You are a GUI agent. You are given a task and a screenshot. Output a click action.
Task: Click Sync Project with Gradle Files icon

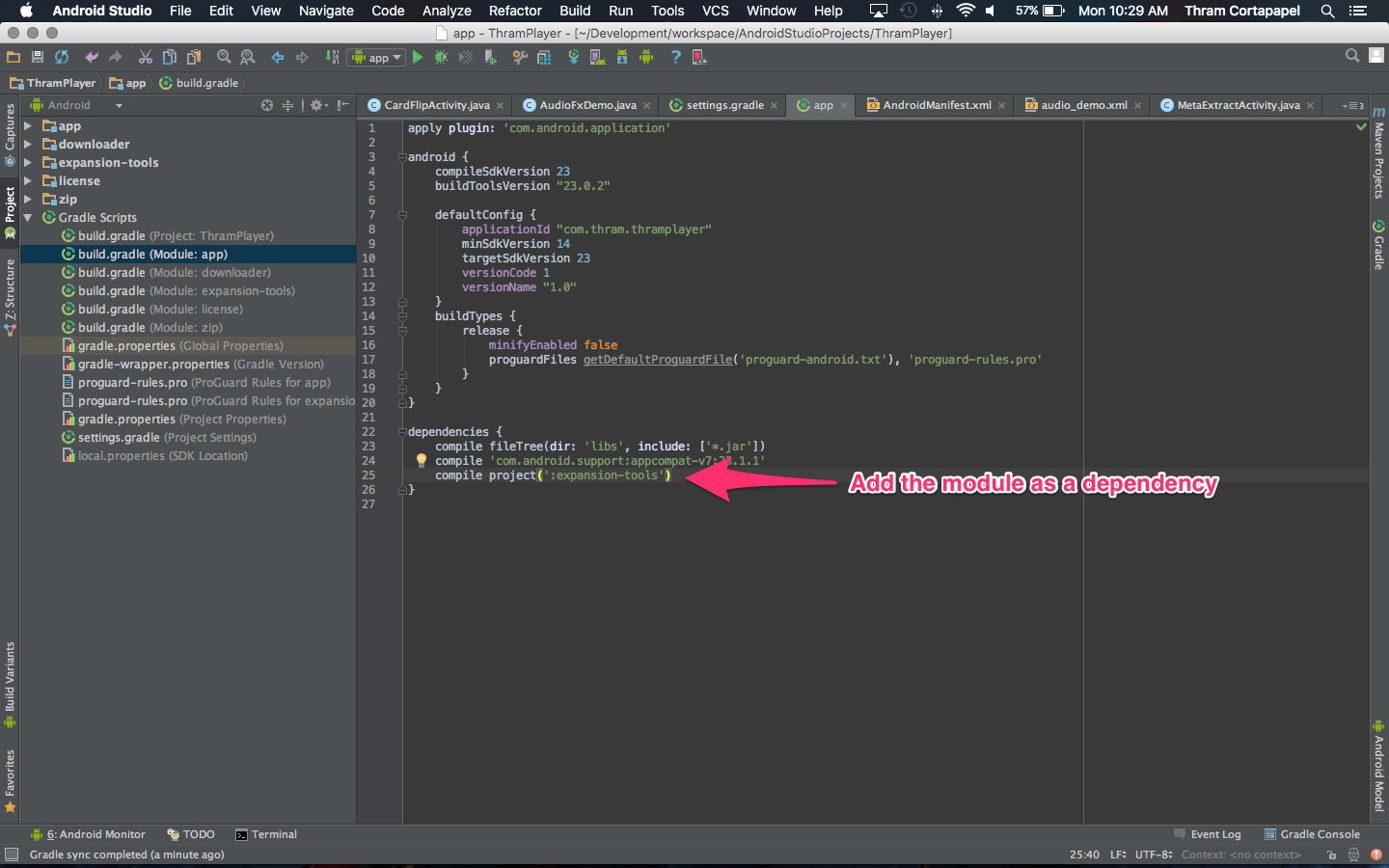point(574,57)
